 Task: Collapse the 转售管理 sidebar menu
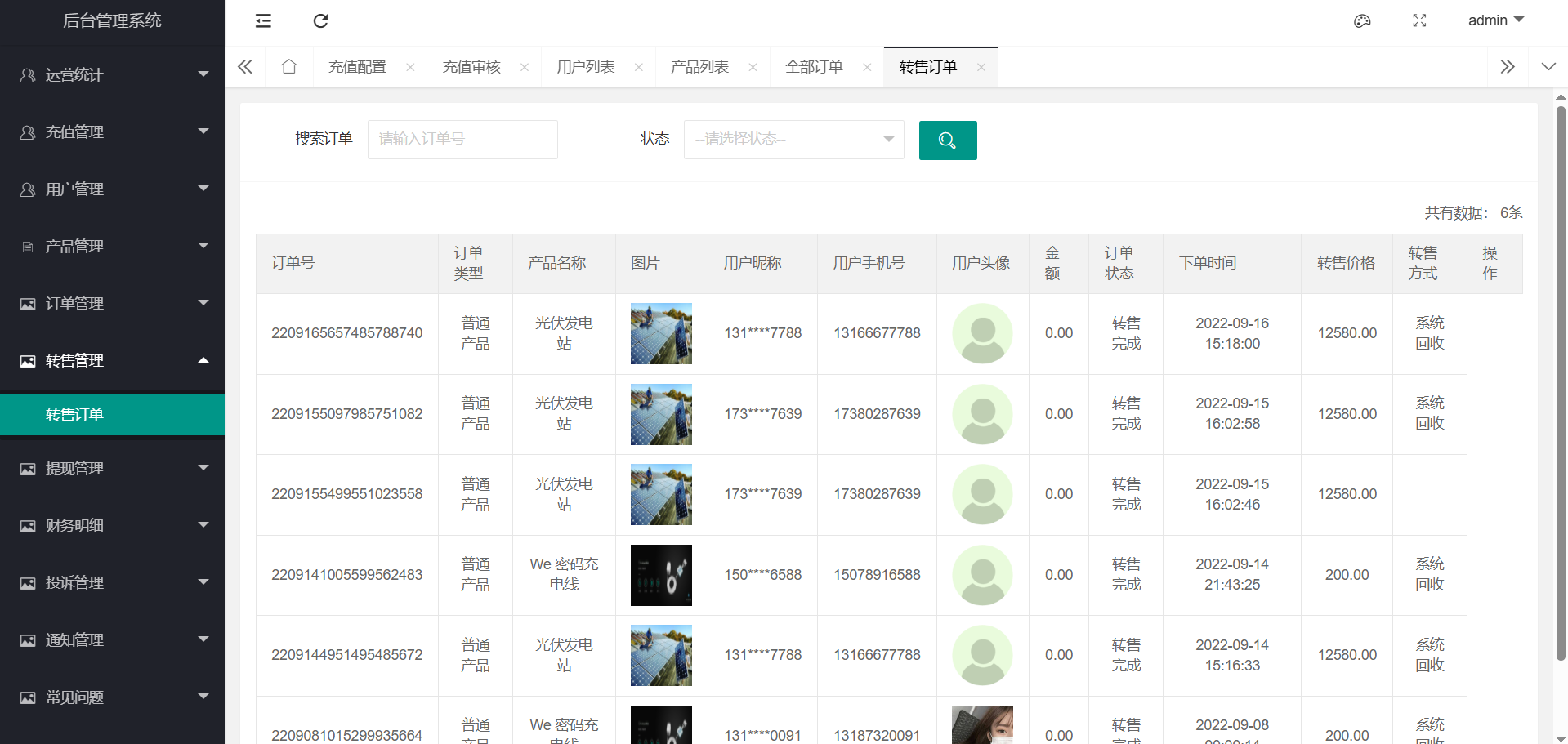[x=113, y=361]
